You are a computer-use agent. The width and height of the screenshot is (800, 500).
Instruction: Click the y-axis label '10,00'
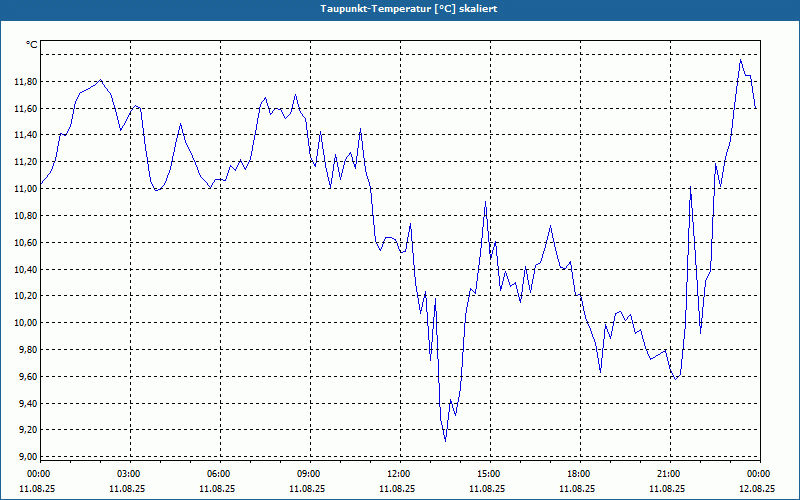click(26, 323)
